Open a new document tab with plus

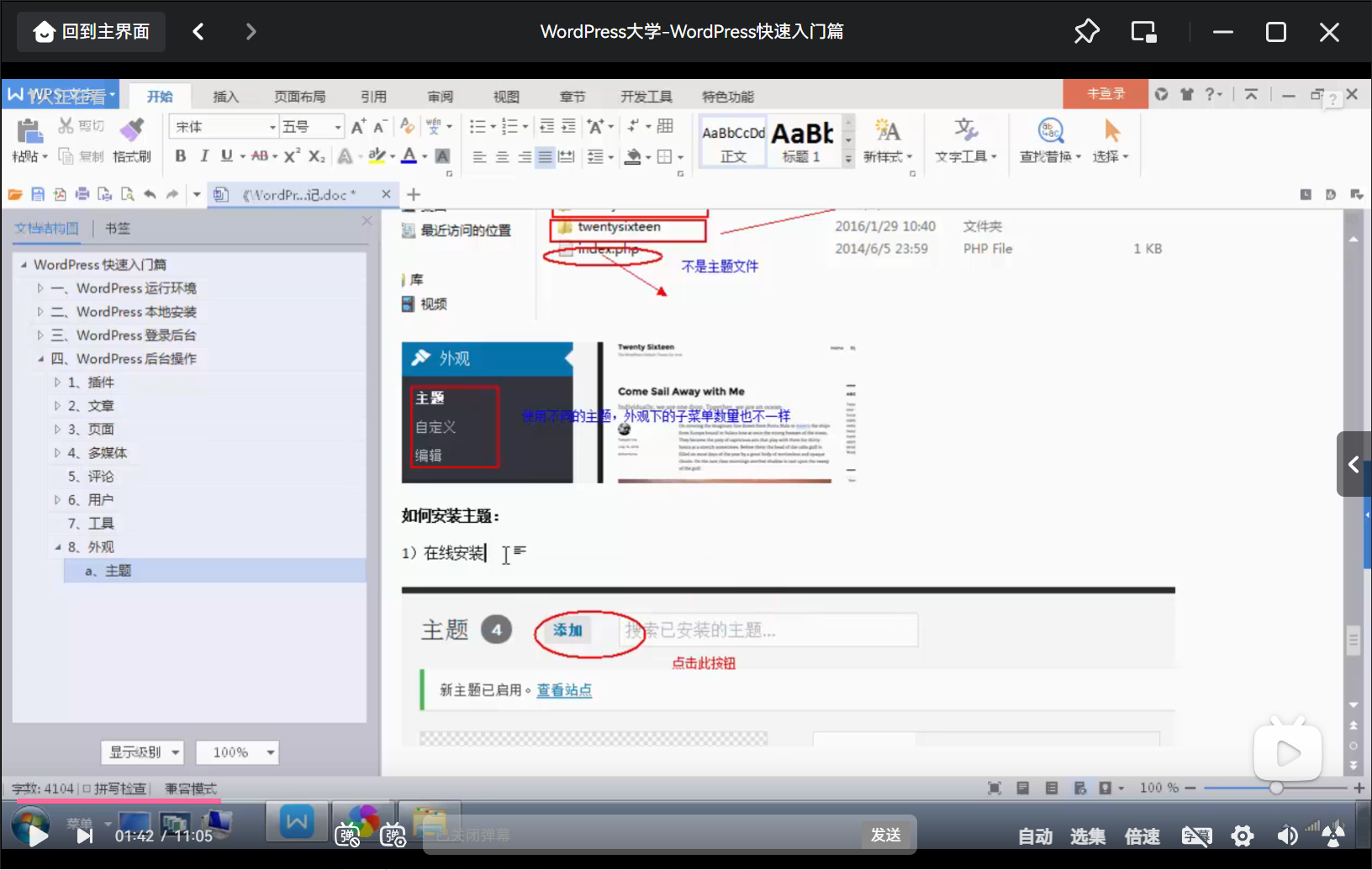pos(414,194)
